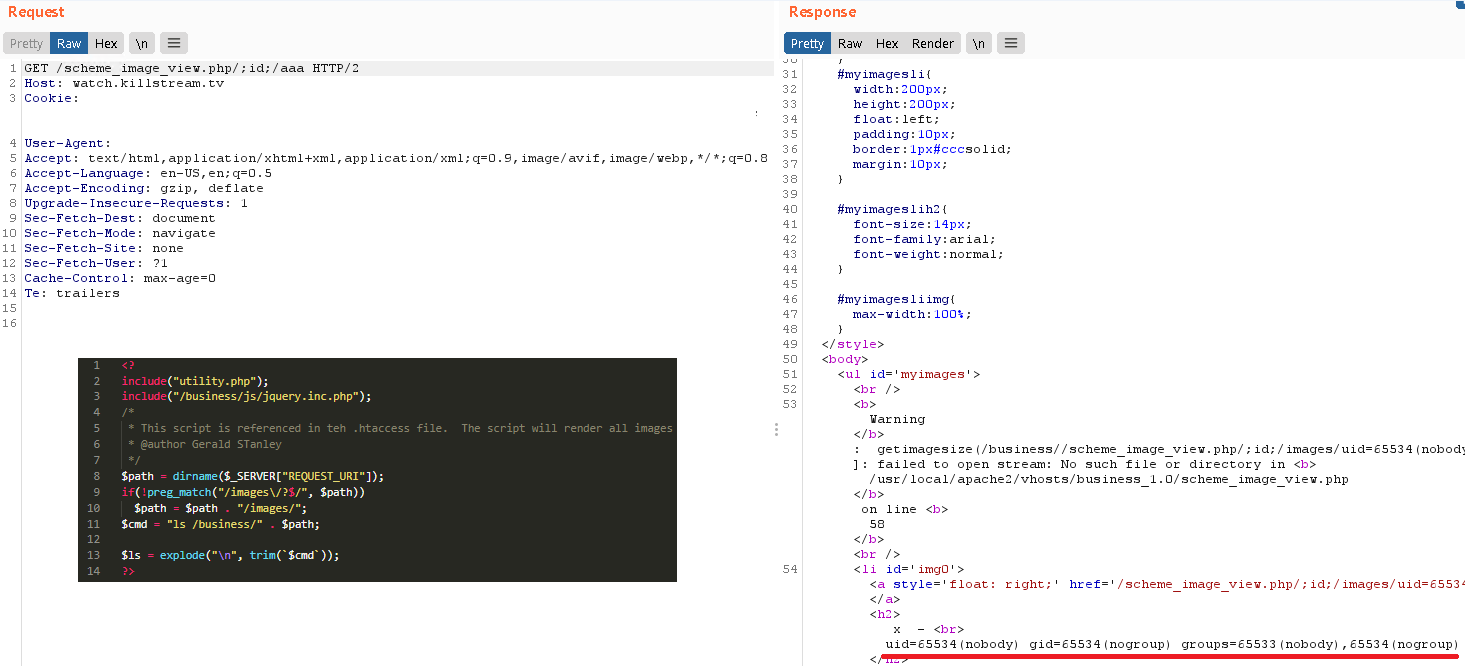Click the '#myimagesli{' selector in response
1465x666 pixels.
click(x=884, y=74)
